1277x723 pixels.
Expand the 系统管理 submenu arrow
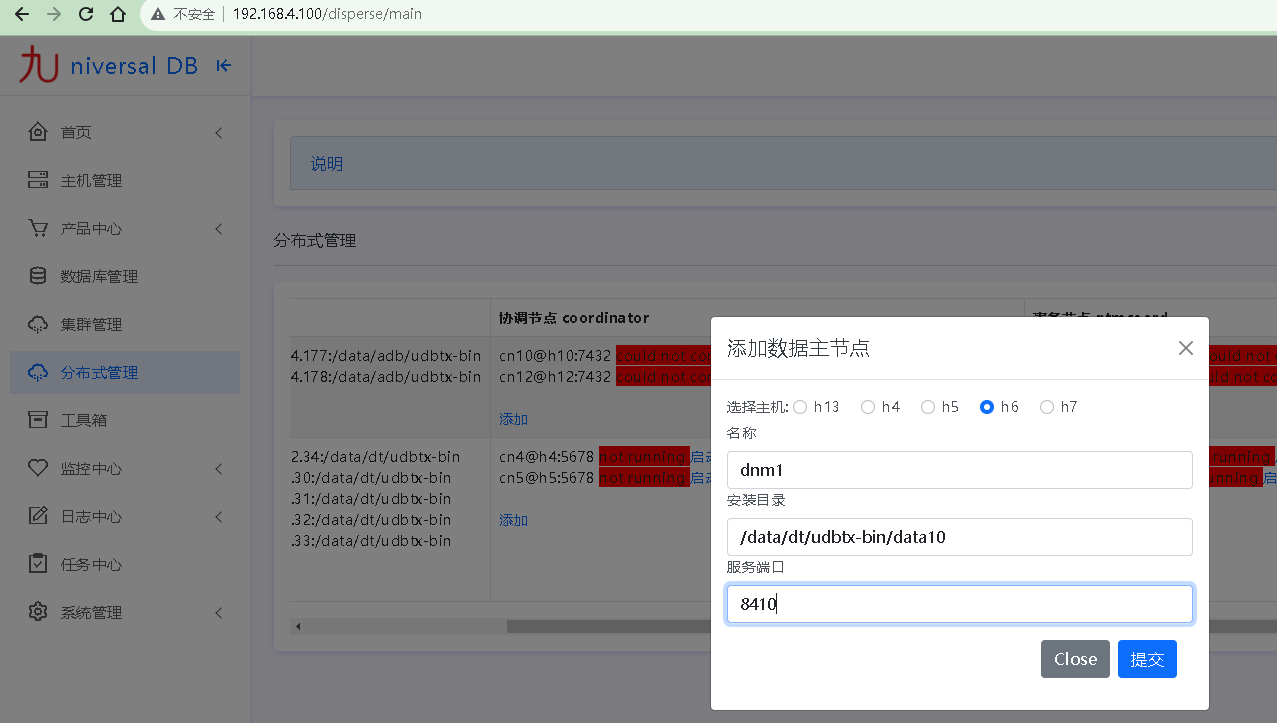[218, 612]
